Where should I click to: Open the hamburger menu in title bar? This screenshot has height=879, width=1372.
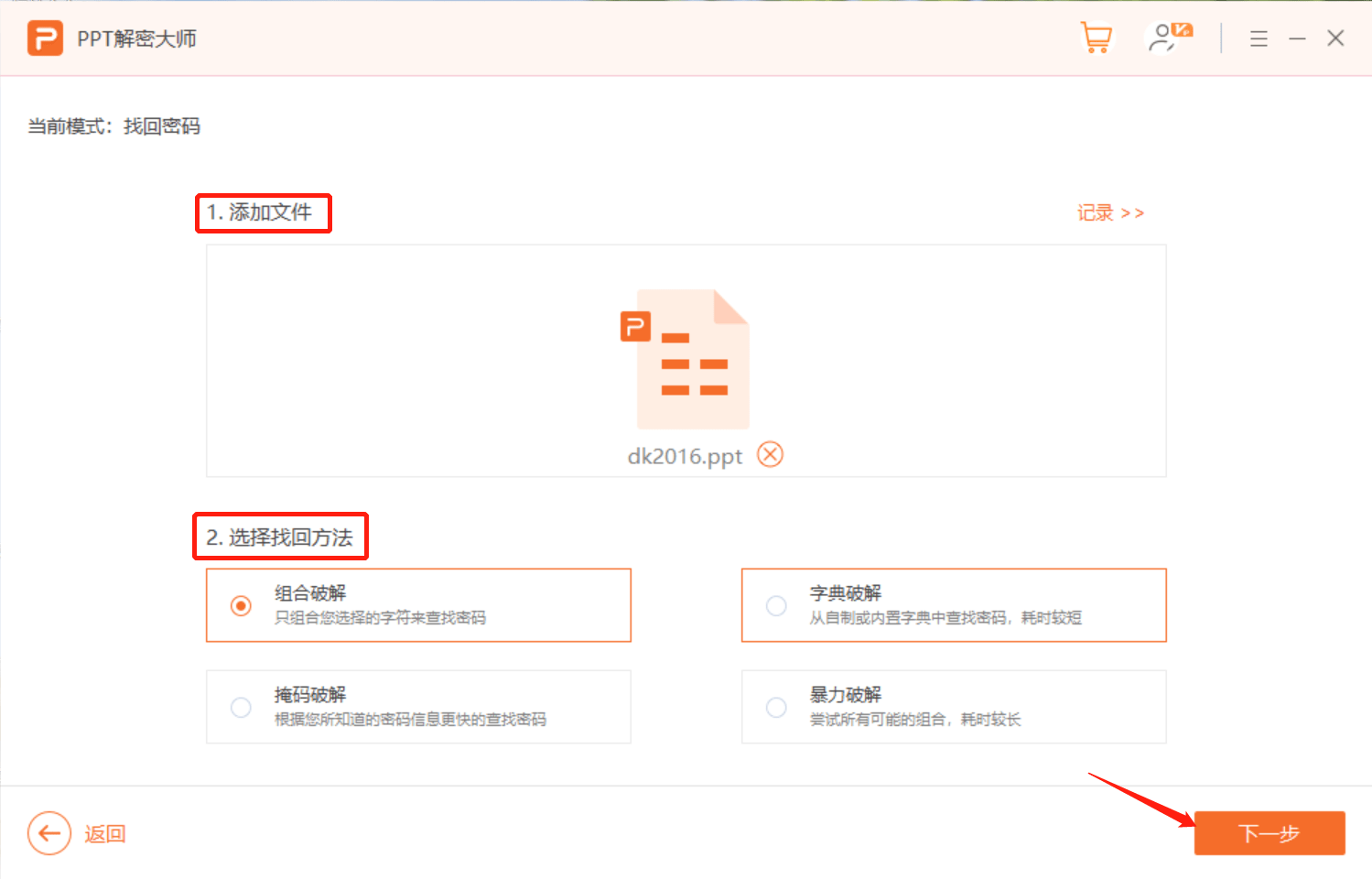coord(1259,38)
